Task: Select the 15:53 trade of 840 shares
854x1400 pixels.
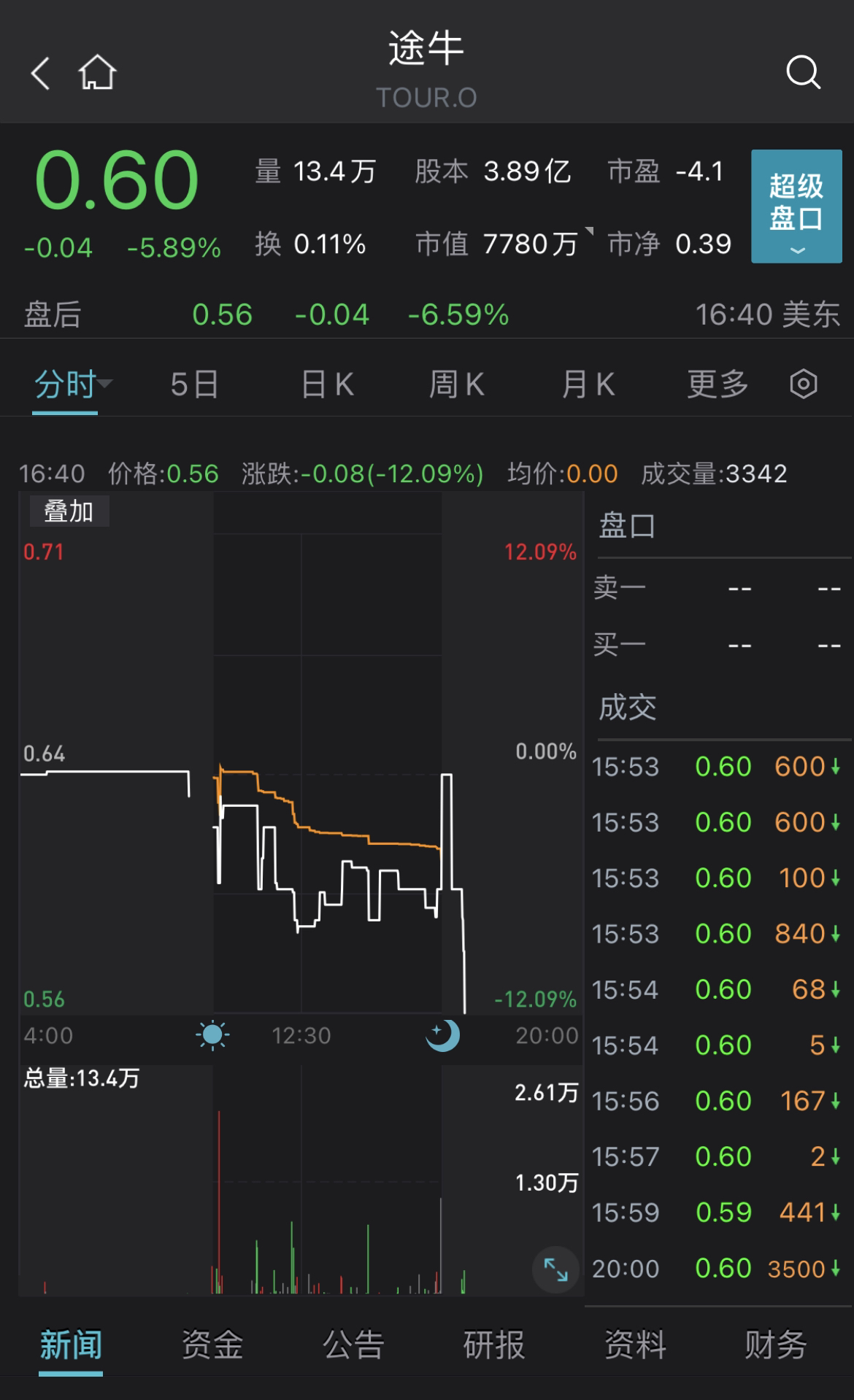Action: 717,933
